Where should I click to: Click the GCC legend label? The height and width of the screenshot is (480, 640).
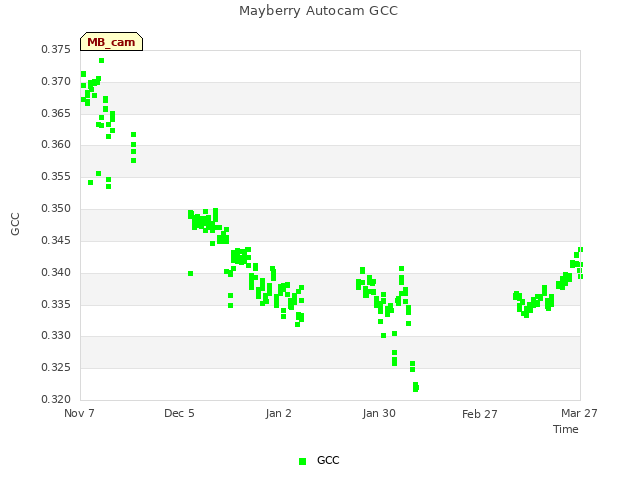tap(328, 460)
